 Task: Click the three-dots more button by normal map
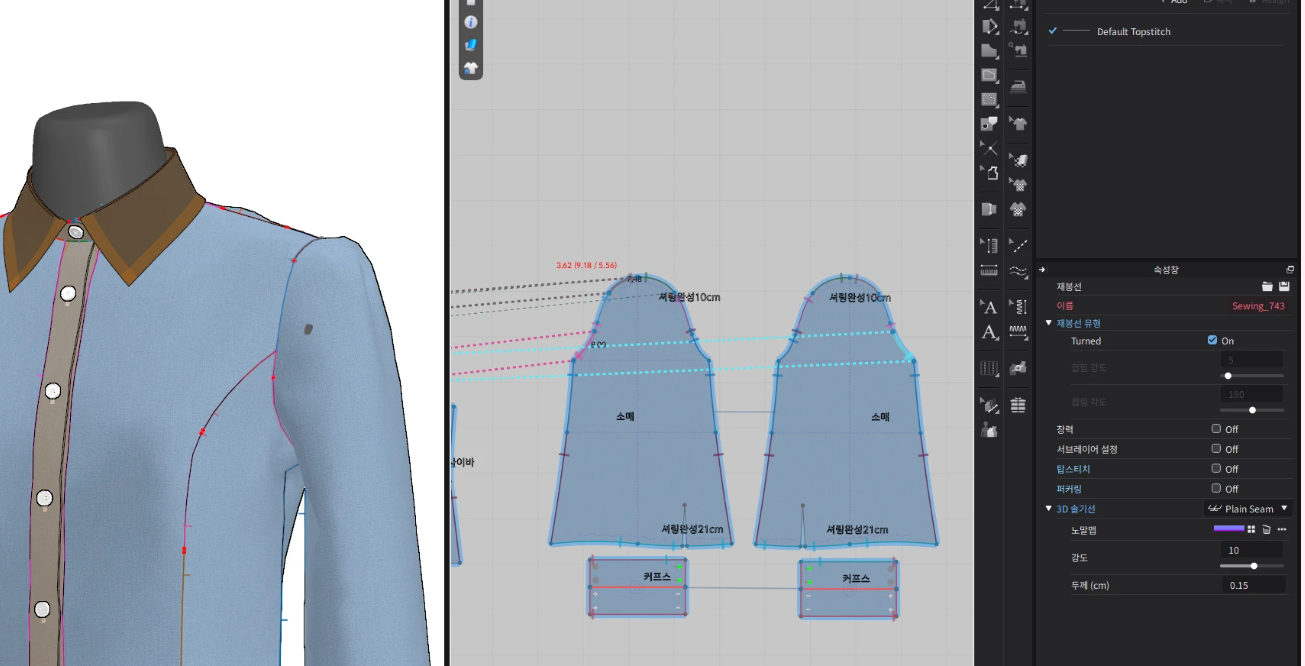[x=1282, y=529]
